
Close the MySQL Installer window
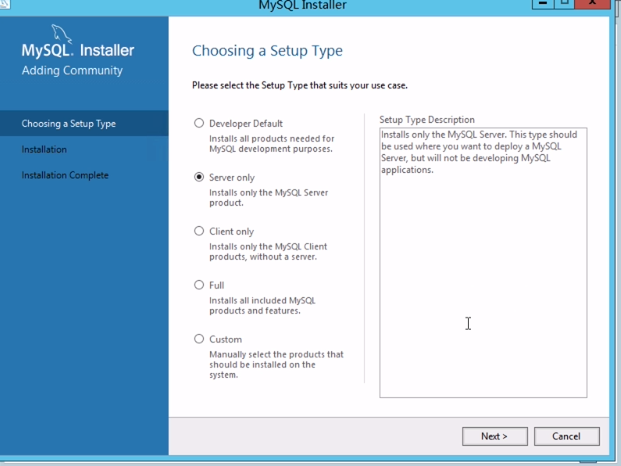(592, 3)
